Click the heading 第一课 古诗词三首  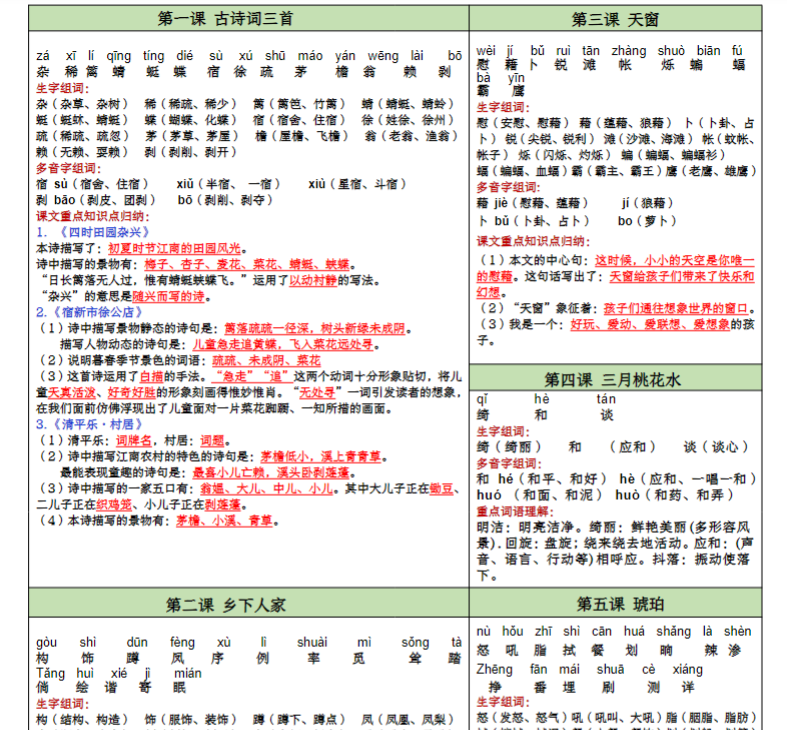[225, 19]
